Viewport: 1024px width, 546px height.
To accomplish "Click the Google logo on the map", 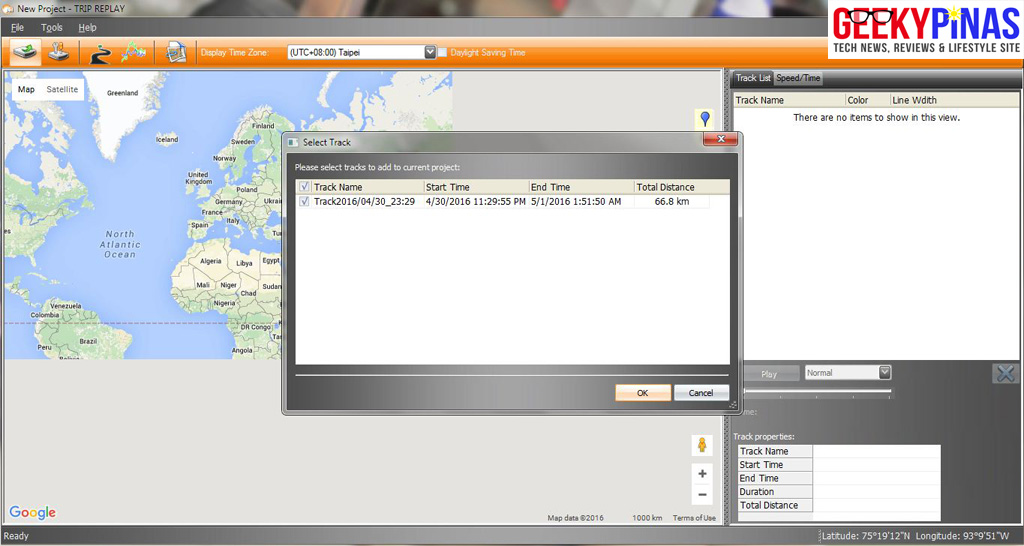I will (x=33, y=513).
